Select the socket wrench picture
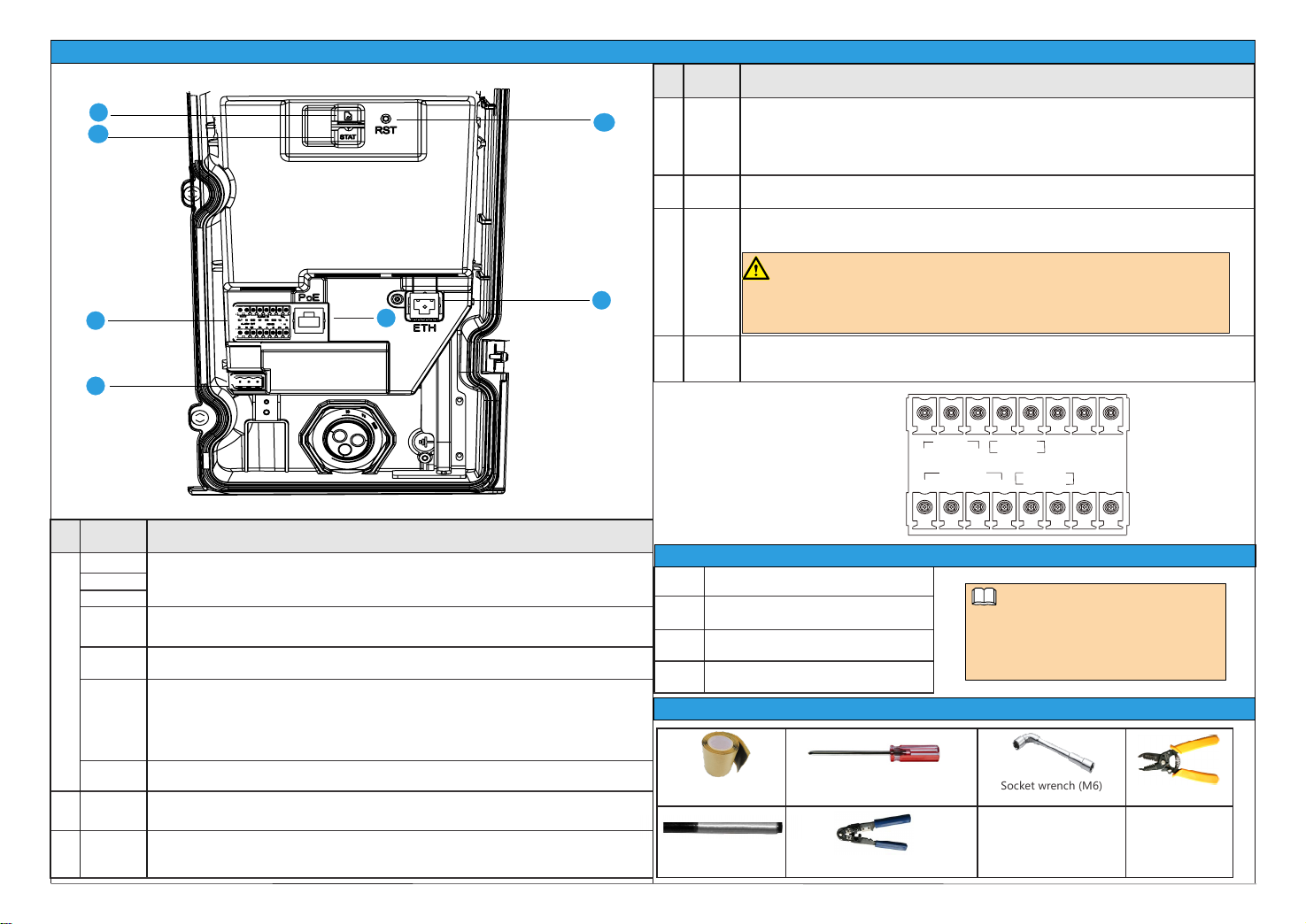Viewport: 1306px width, 924px height. (1053, 753)
